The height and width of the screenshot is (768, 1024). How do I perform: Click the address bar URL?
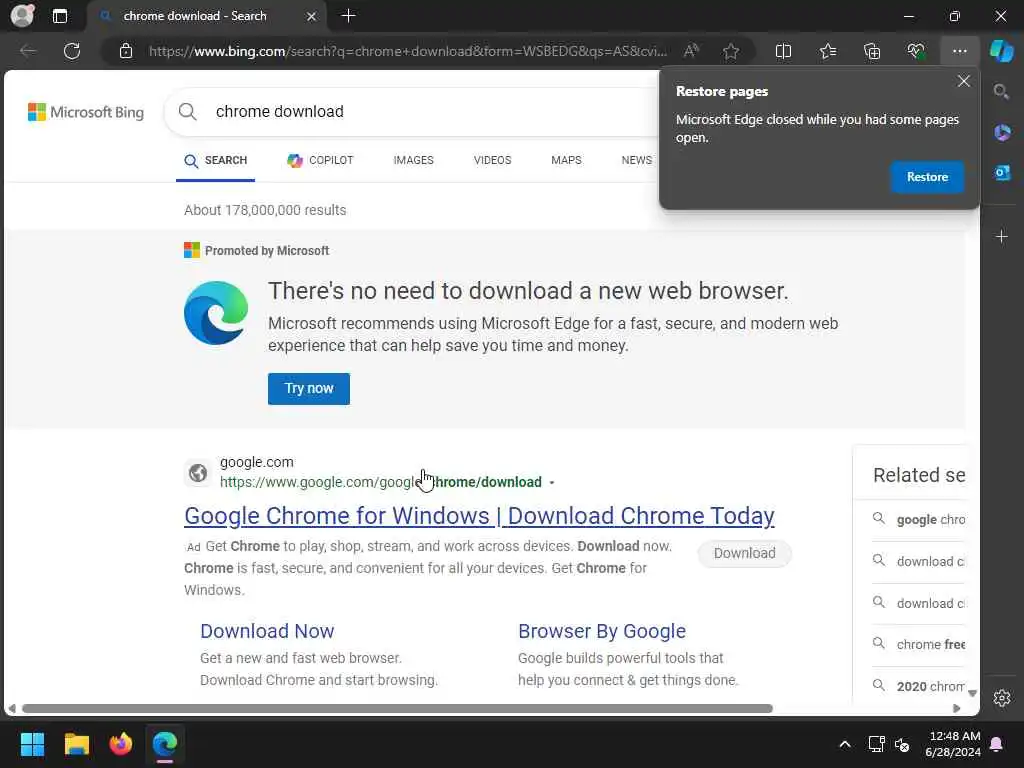408,51
